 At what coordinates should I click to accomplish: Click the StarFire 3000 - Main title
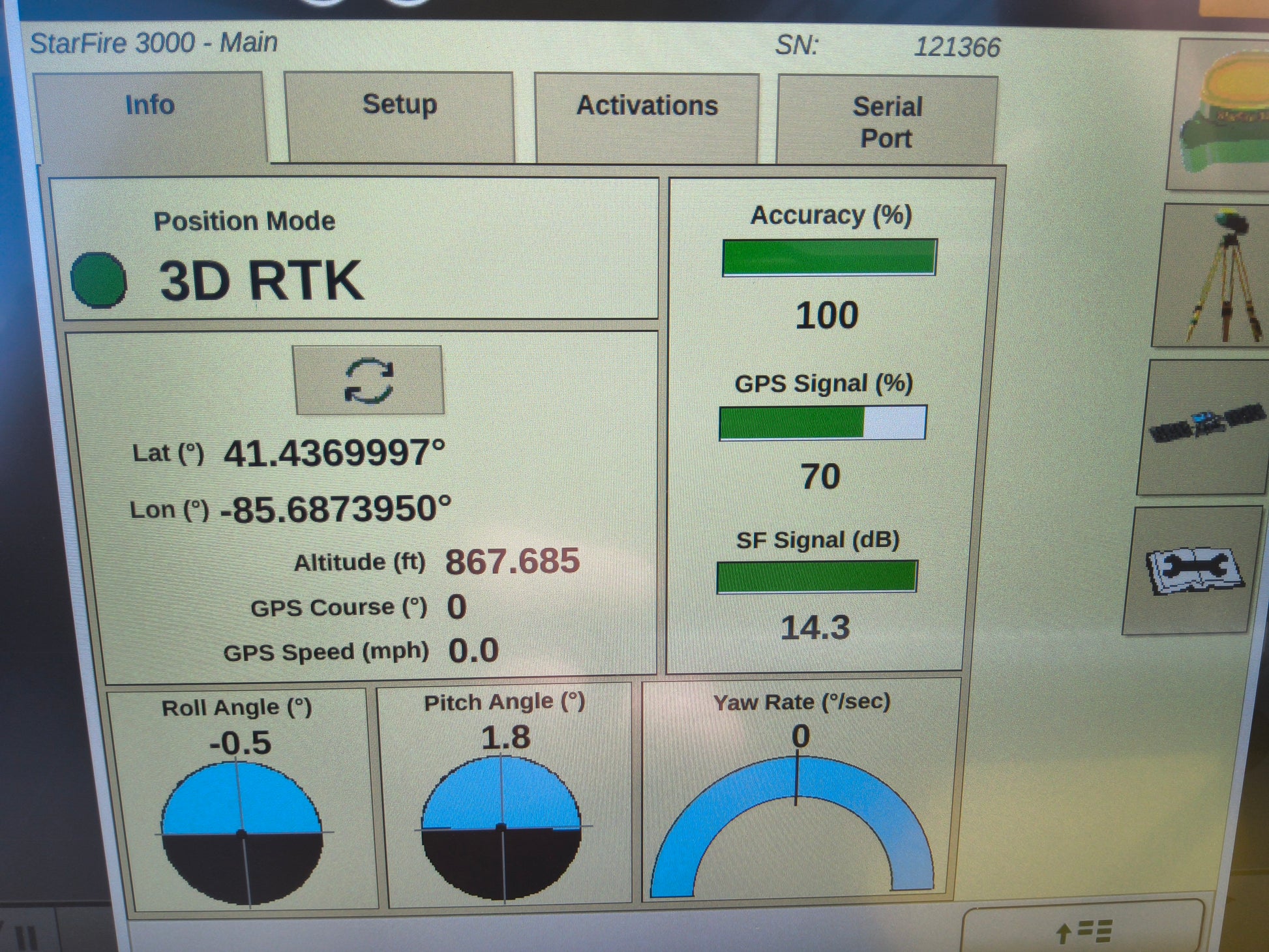click(x=154, y=43)
